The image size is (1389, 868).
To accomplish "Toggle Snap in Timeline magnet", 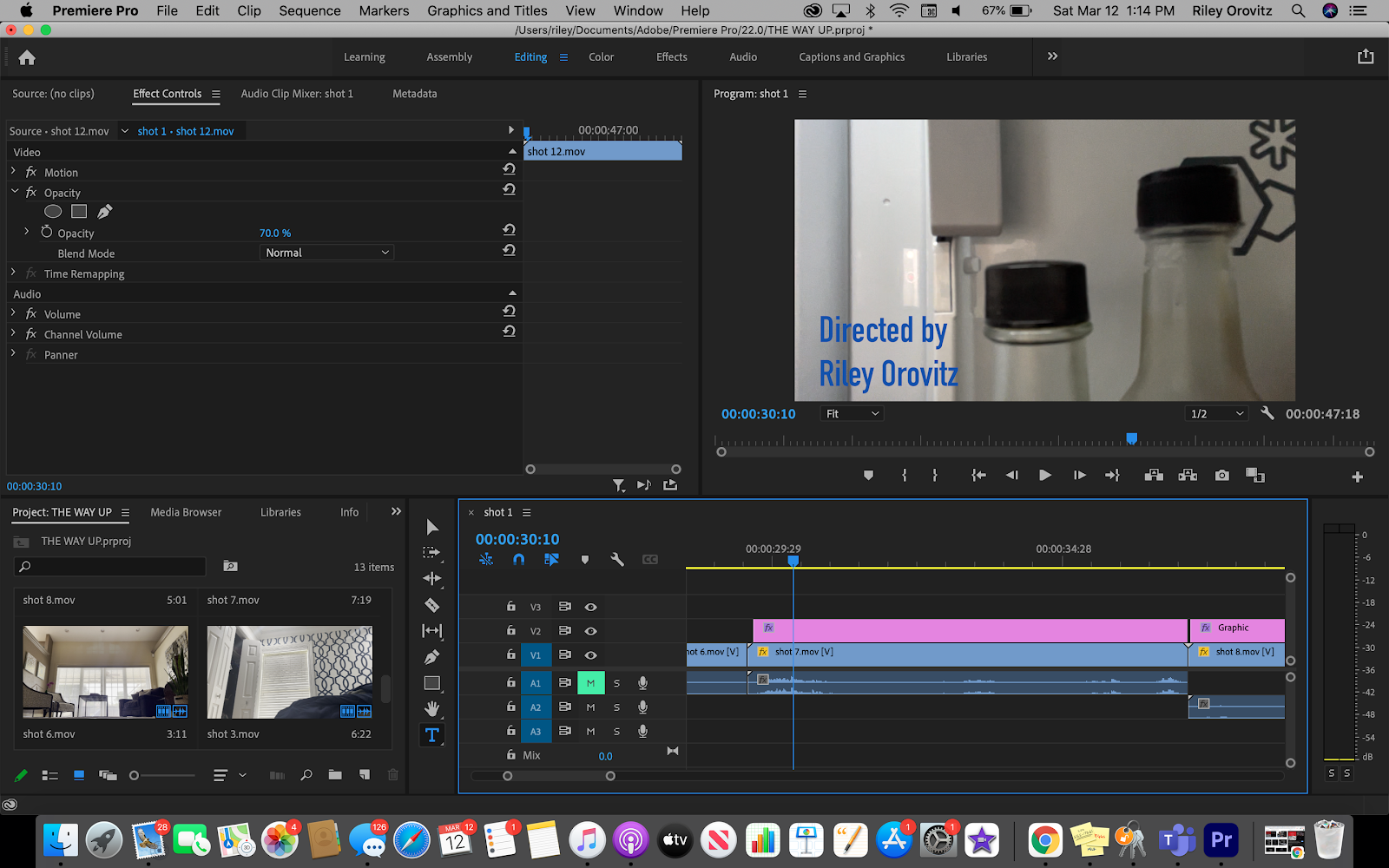I will tap(518, 560).
